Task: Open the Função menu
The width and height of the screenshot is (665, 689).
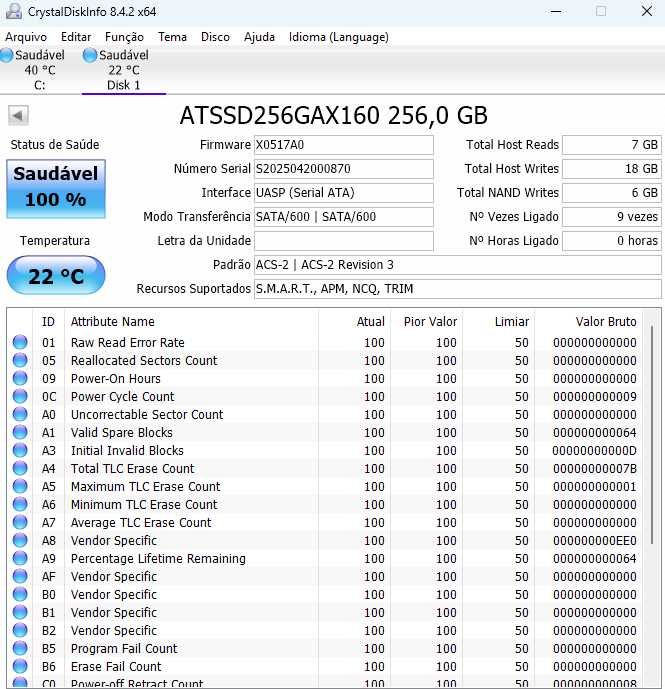Action: (x=124, y=37)
